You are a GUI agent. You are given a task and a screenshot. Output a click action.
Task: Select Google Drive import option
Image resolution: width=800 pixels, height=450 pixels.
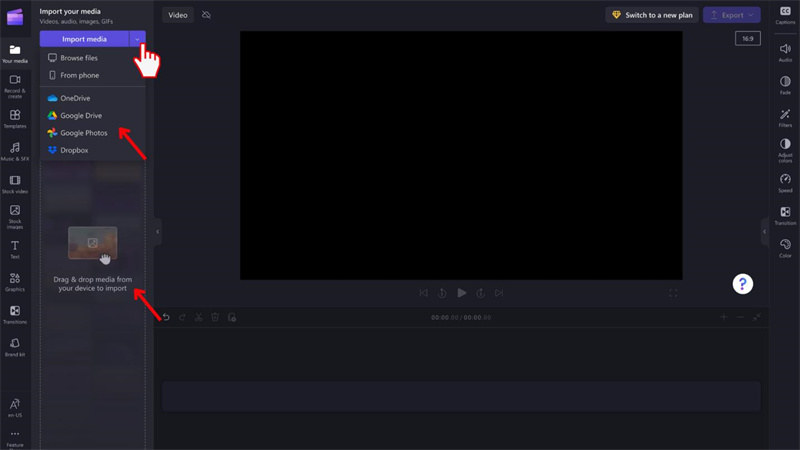click(x=93, y=115)
